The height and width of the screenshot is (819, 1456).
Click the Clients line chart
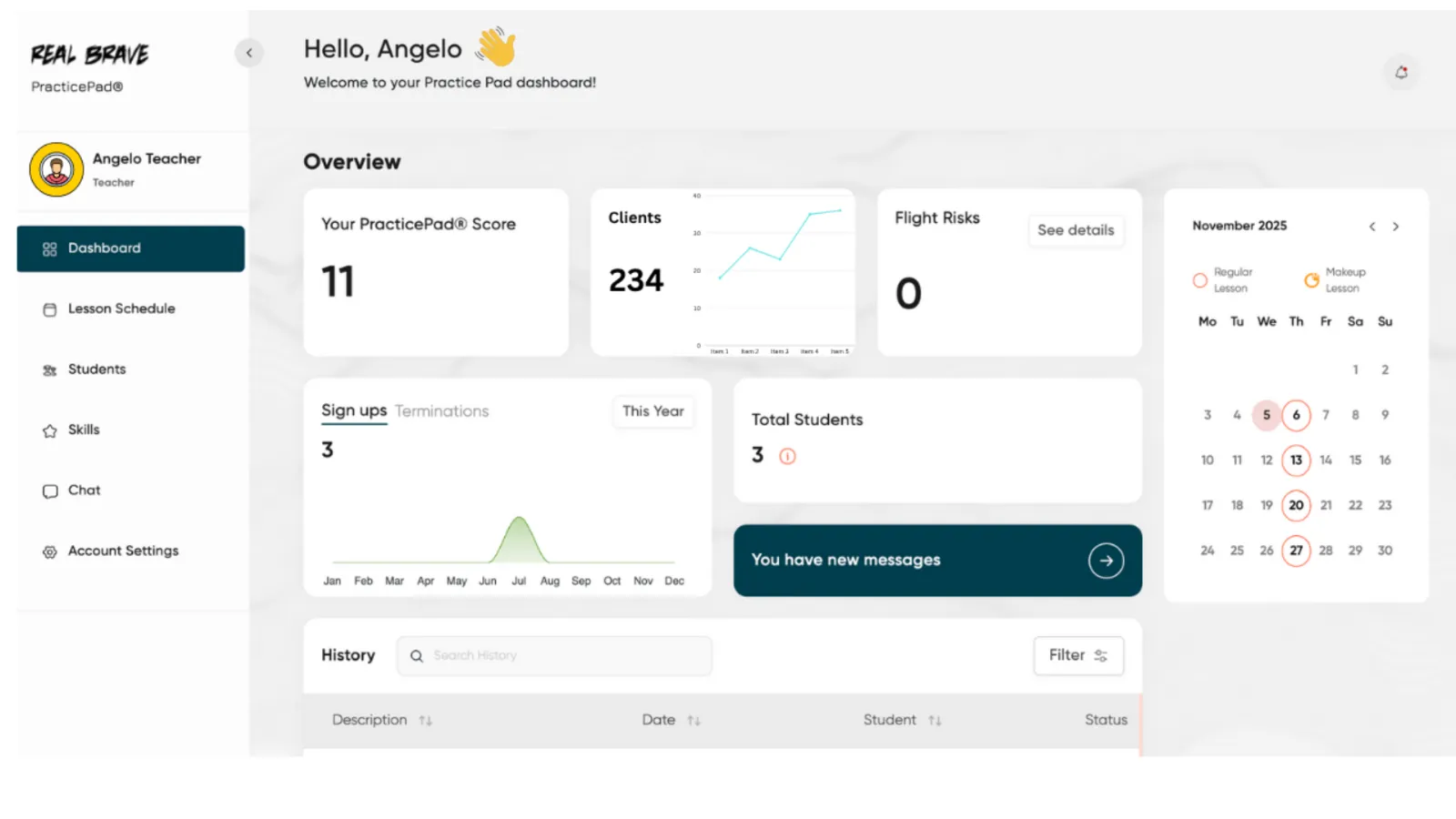point(772,272)
